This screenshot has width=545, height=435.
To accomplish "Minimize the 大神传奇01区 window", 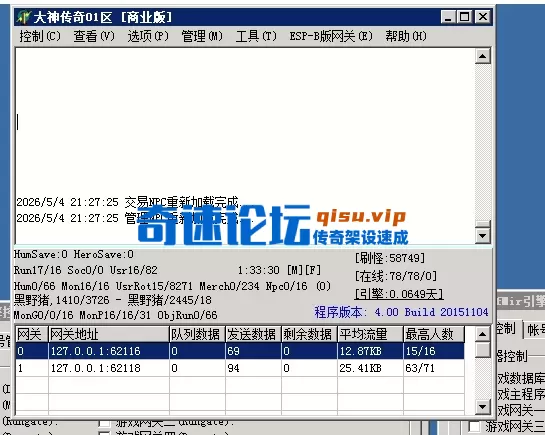I will coord(448,17).
